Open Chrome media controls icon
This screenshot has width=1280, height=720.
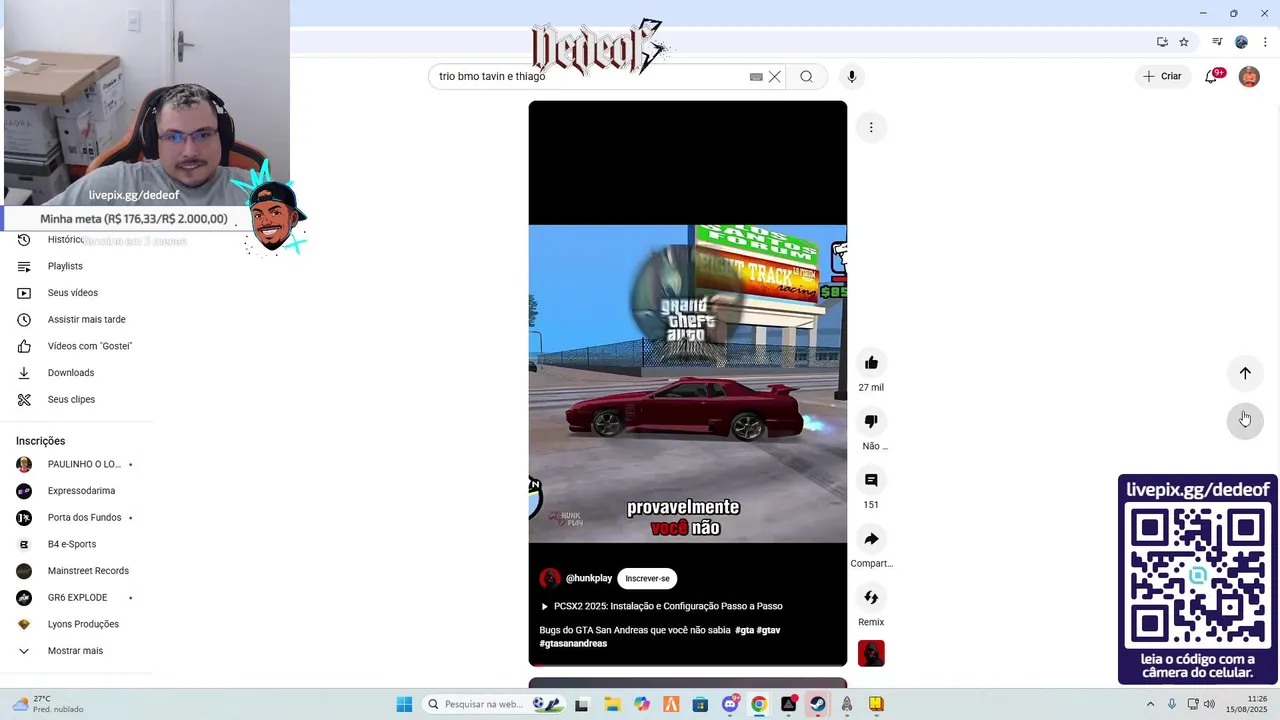[x=1217, y=42]
